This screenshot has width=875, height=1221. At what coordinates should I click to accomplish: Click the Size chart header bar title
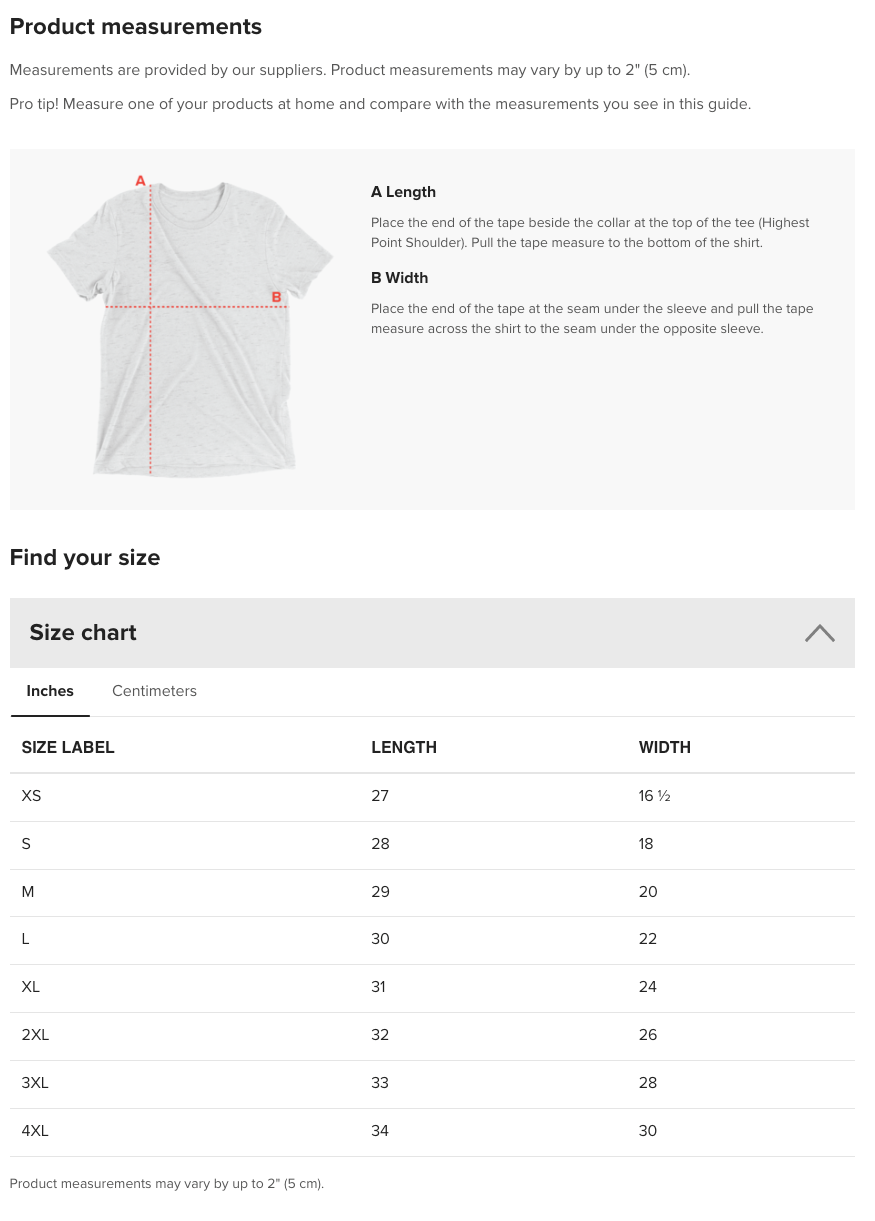83,633
